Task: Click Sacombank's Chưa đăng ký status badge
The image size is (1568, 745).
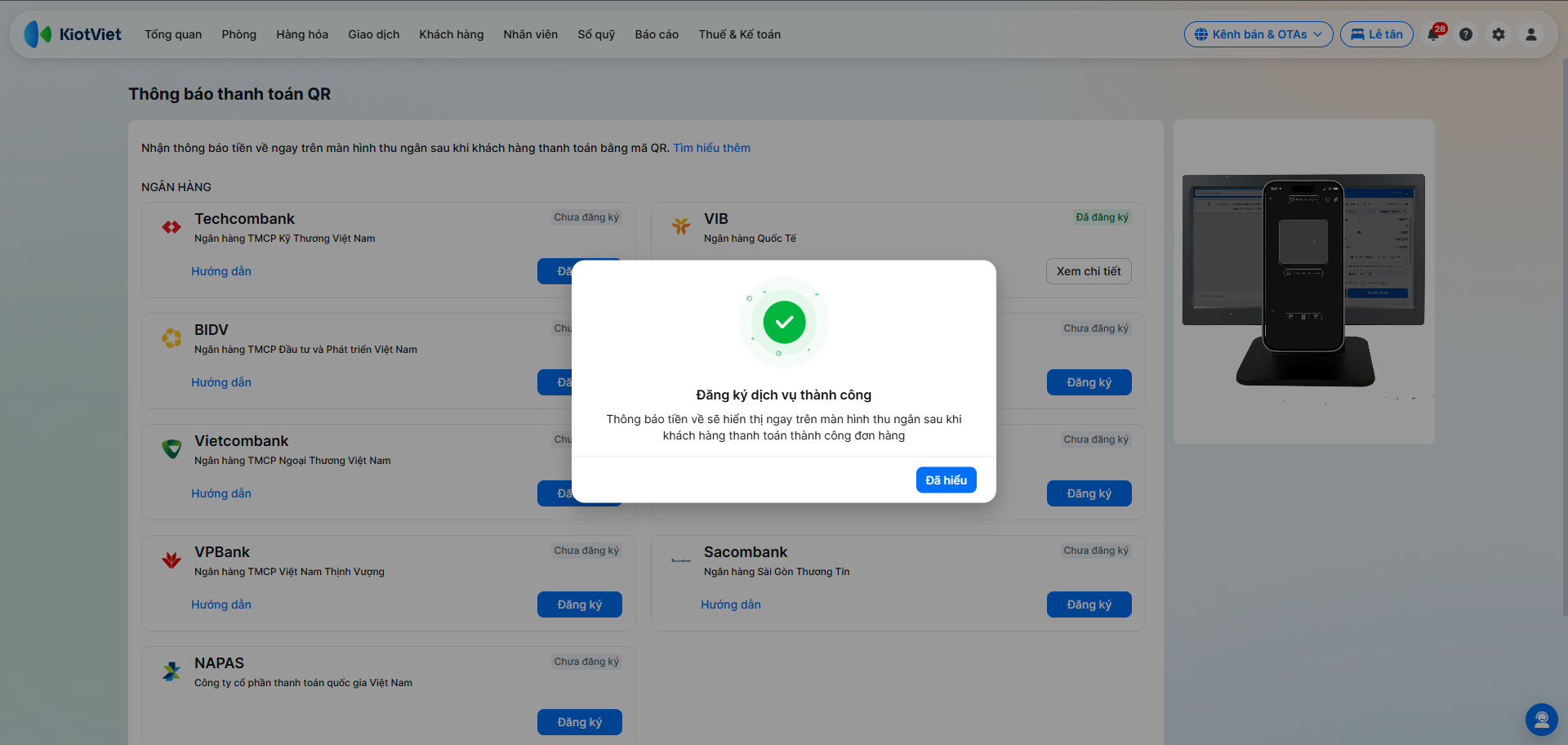Action: [1096, 551]
